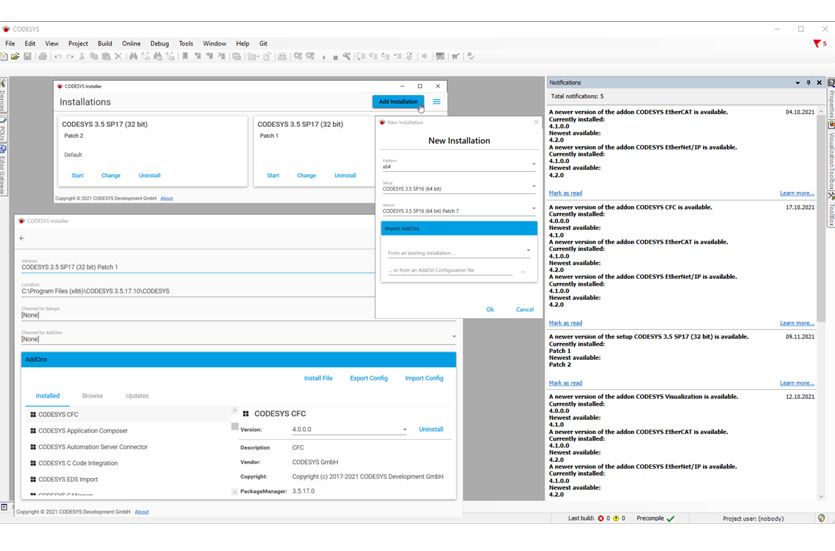835x551 pixels.
Task: Click the Redo toolbar icon
Action: tap(70, 56)
